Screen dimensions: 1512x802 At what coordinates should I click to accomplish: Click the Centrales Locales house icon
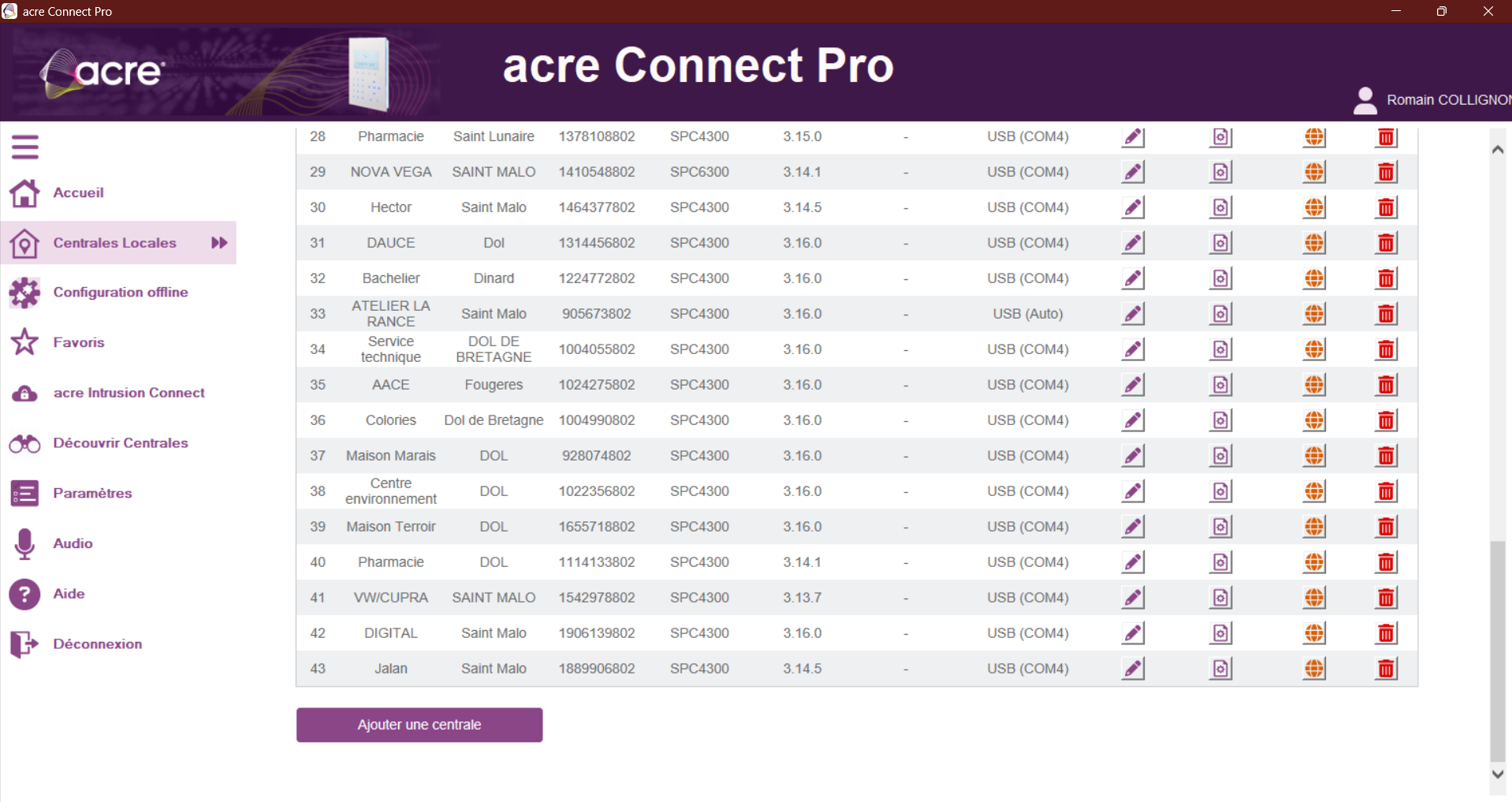point(24,243)
